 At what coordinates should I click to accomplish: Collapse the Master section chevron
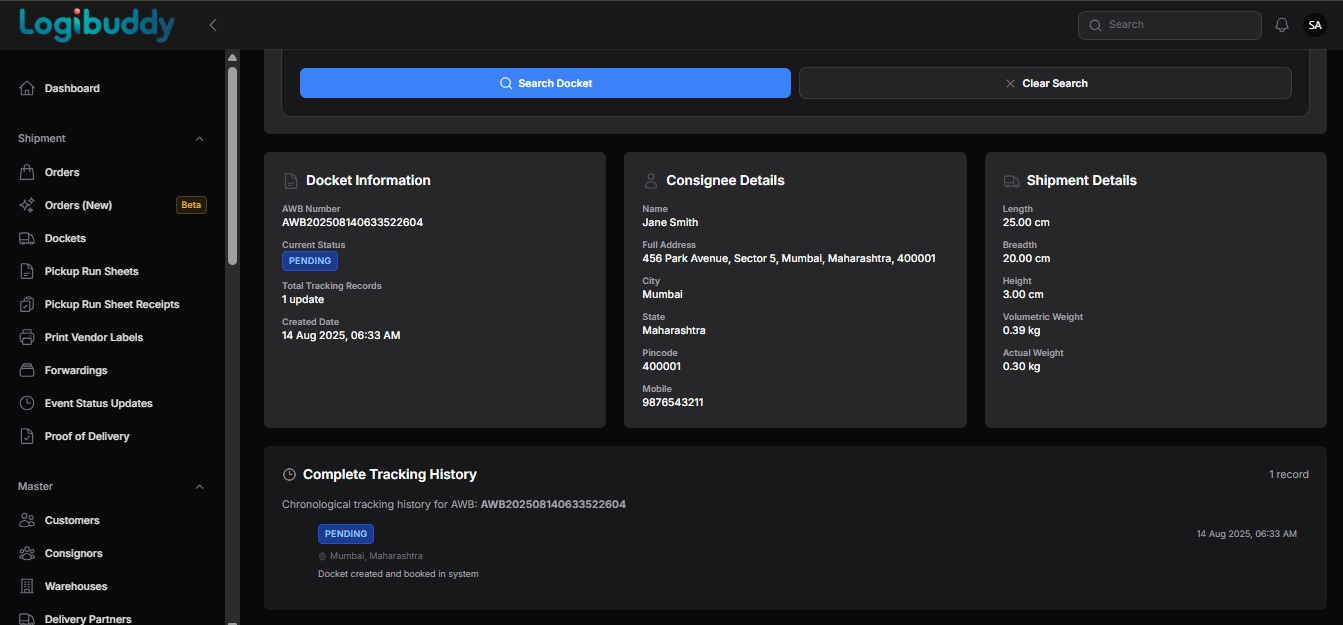[x=199, y=487]
